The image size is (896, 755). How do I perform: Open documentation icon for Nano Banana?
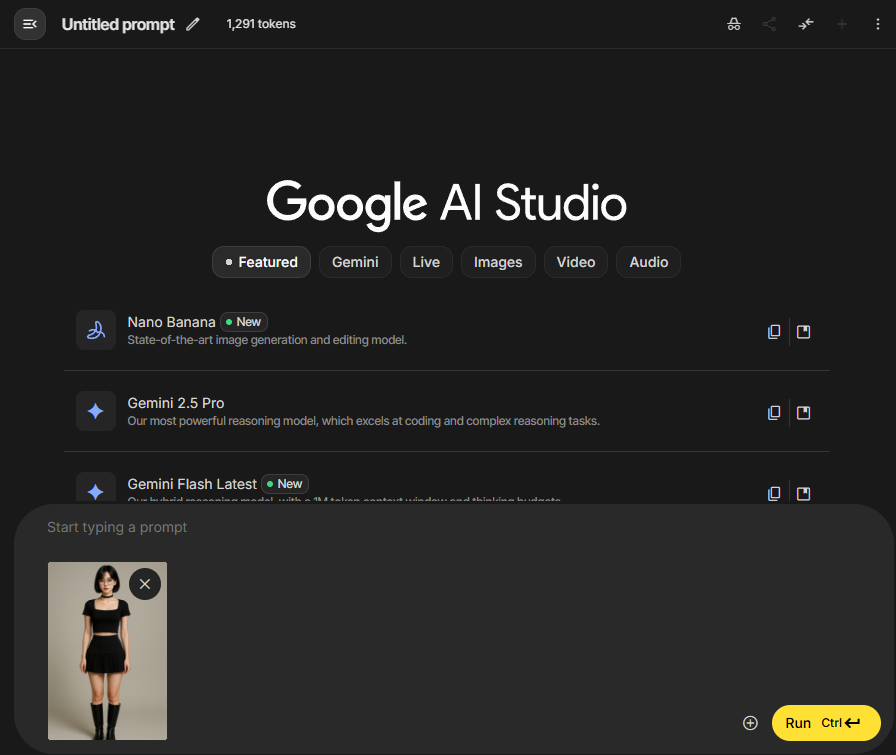(803, 332)
